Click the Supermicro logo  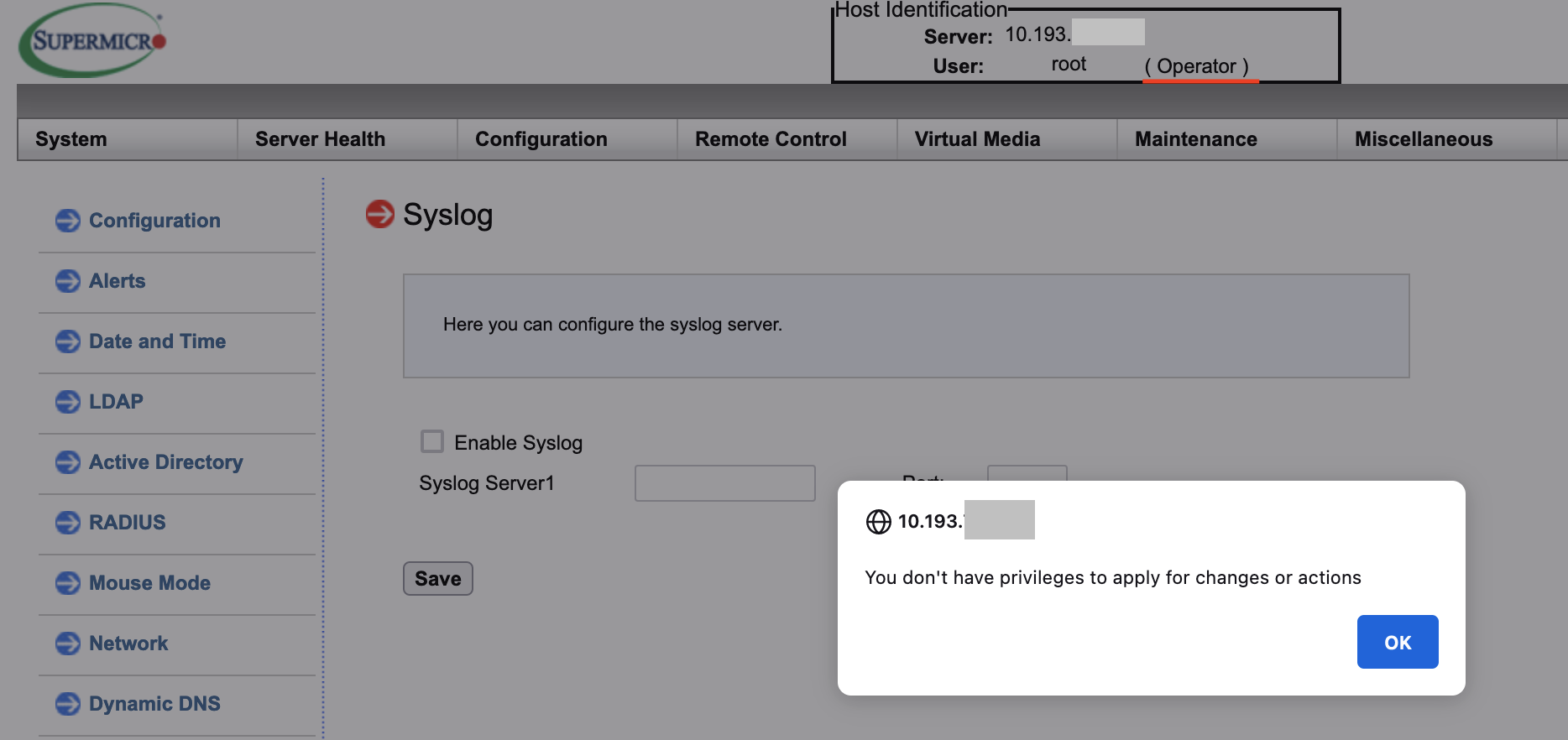pyautogui.click(x=92, y=40)
